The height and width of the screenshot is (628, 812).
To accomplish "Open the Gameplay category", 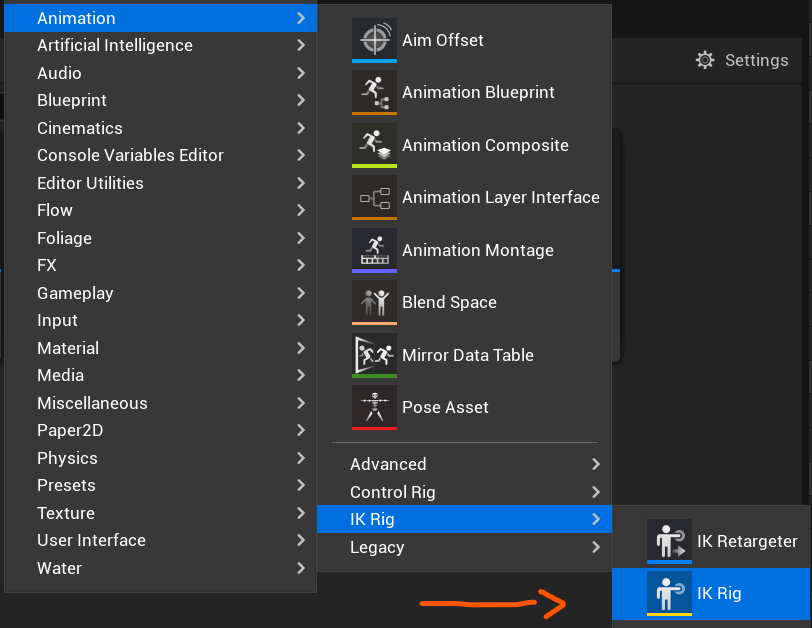I will click(x=160, y=293).
